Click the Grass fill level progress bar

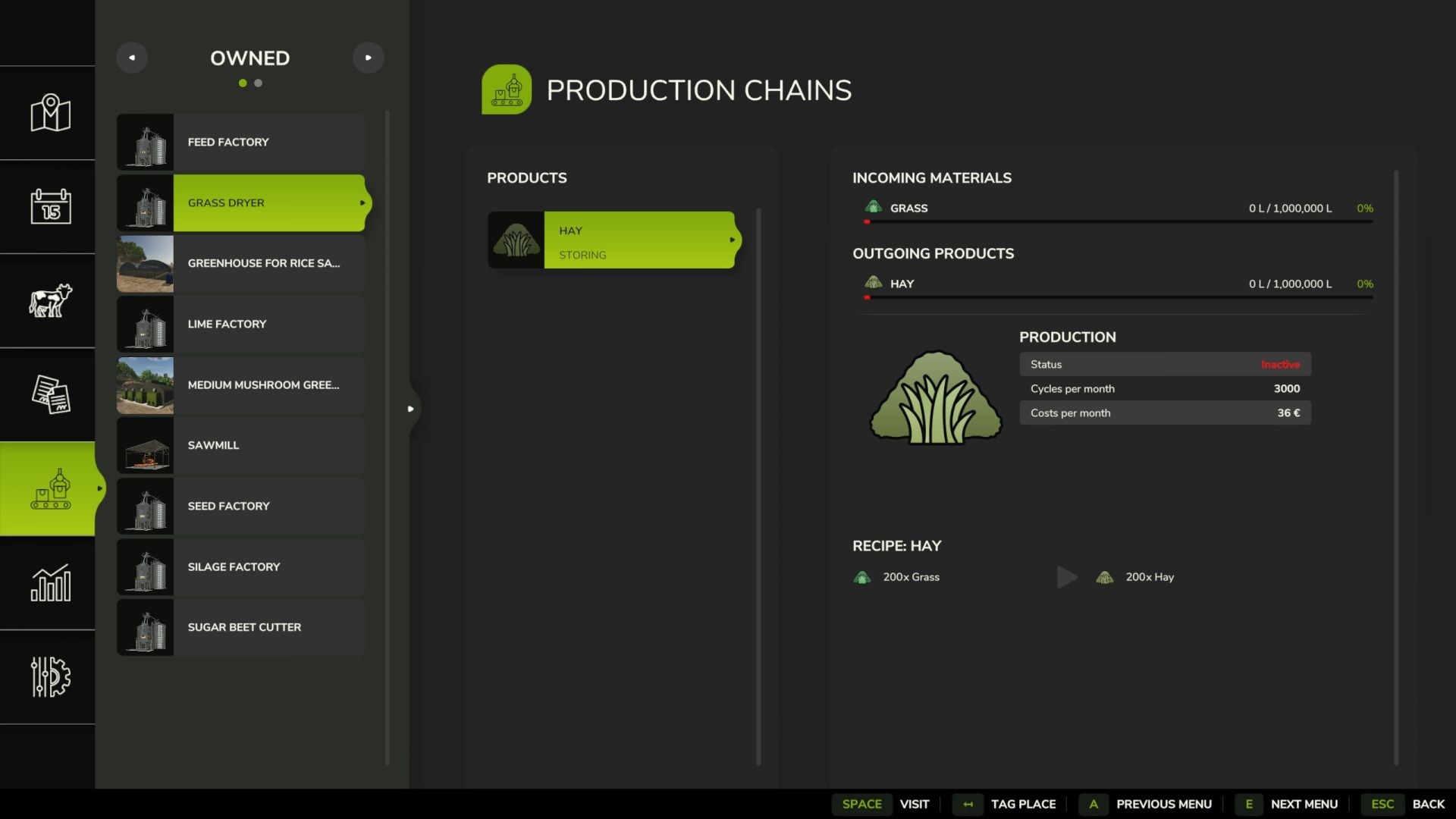point(1119,222)
